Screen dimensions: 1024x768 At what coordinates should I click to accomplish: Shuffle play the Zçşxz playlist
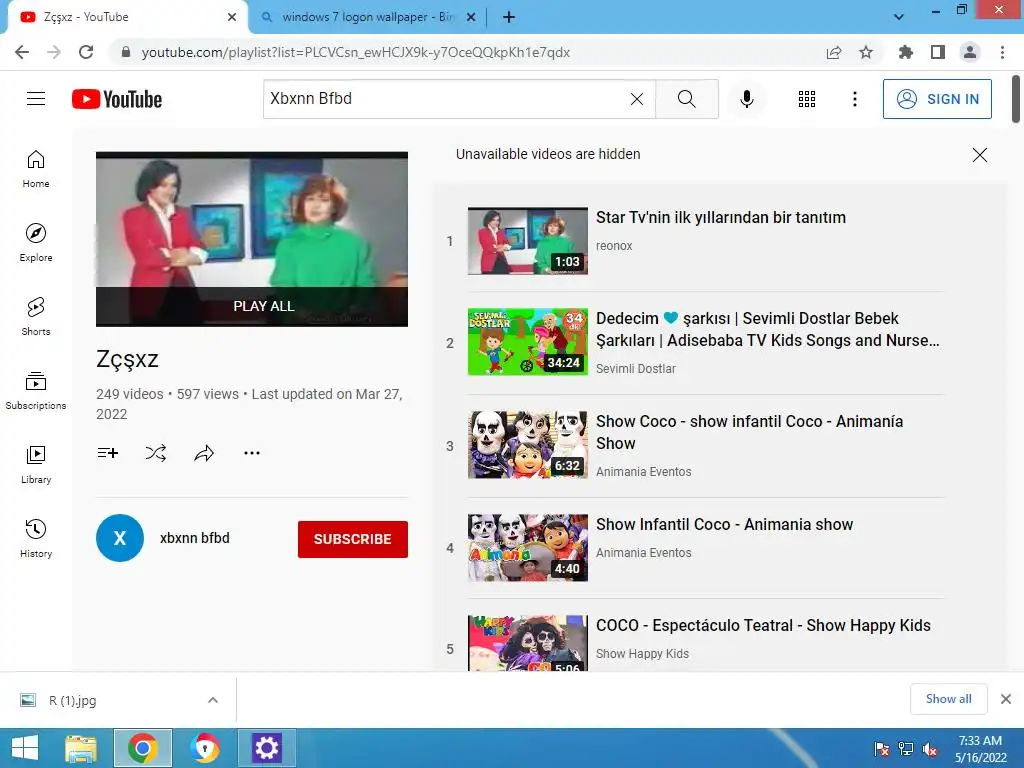click(155, 453)
